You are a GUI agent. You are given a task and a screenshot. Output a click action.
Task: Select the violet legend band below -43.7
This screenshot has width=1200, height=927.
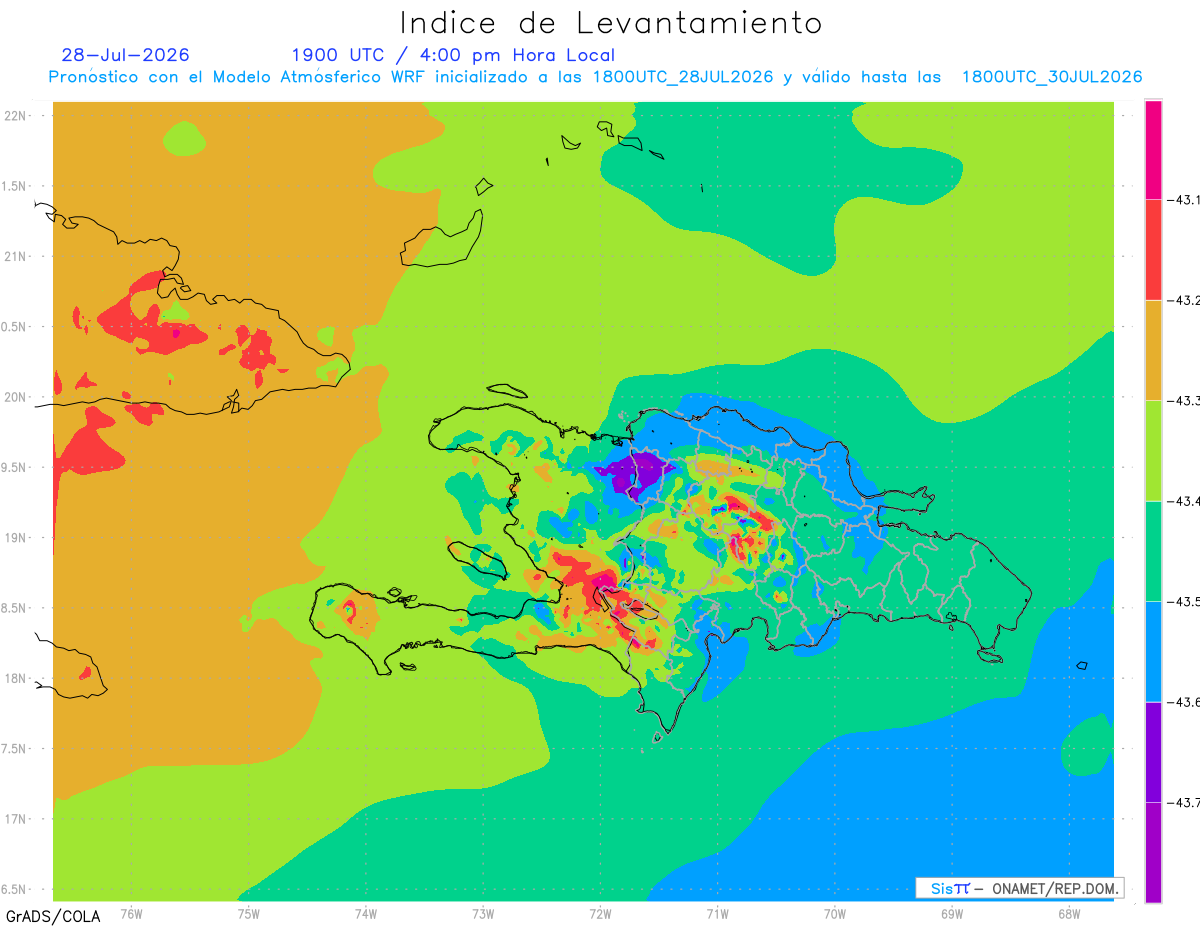coord(1153,852)
